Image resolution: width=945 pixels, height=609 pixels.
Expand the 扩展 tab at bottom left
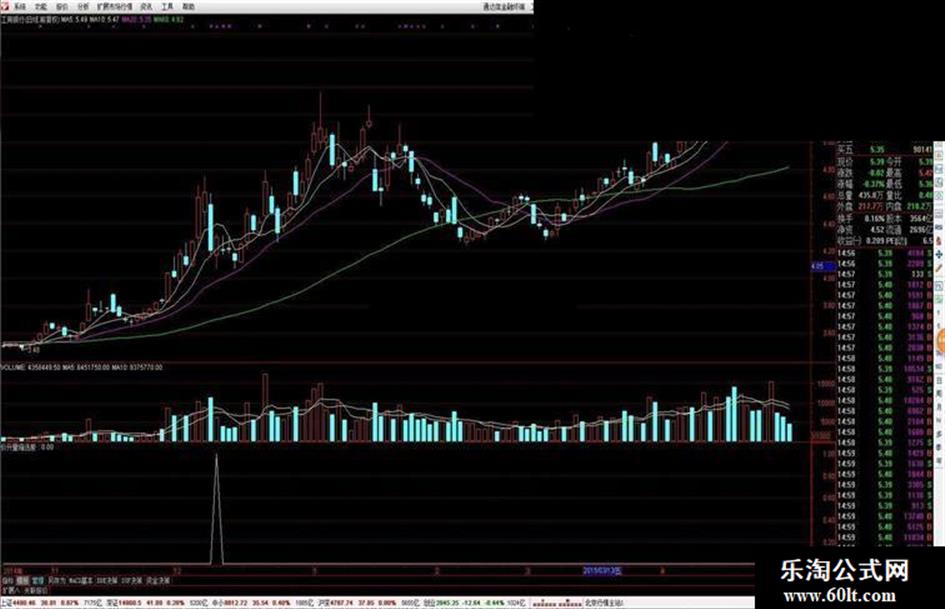click(x=10, y=590)
